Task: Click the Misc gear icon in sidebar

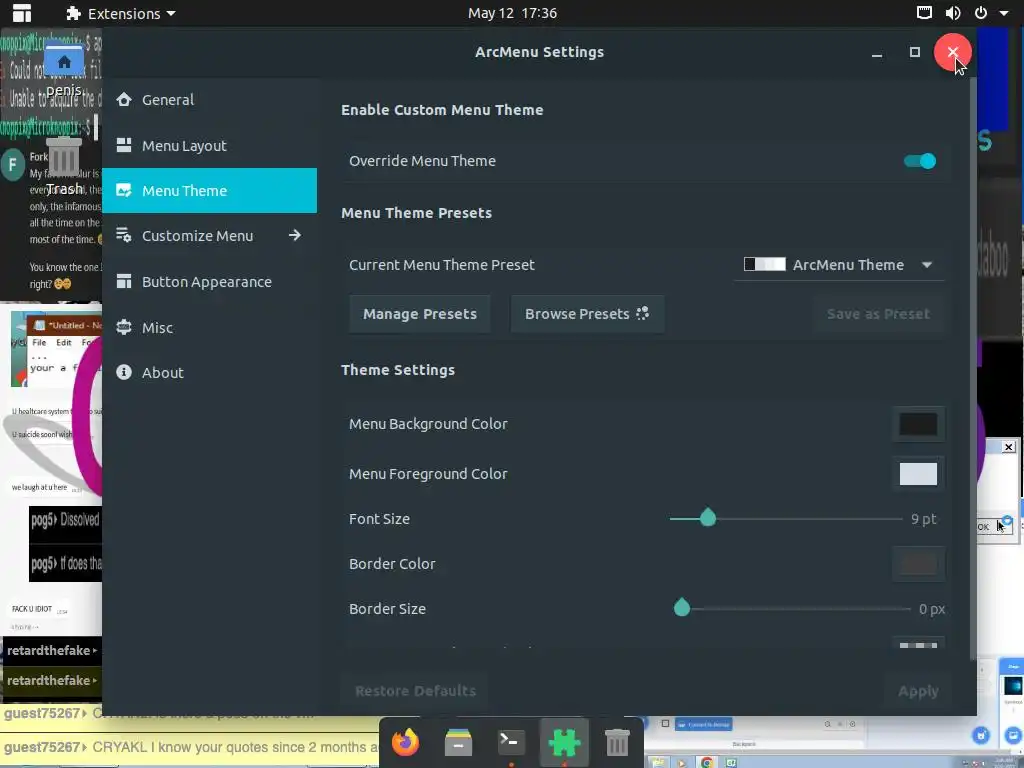Action: 124,327
